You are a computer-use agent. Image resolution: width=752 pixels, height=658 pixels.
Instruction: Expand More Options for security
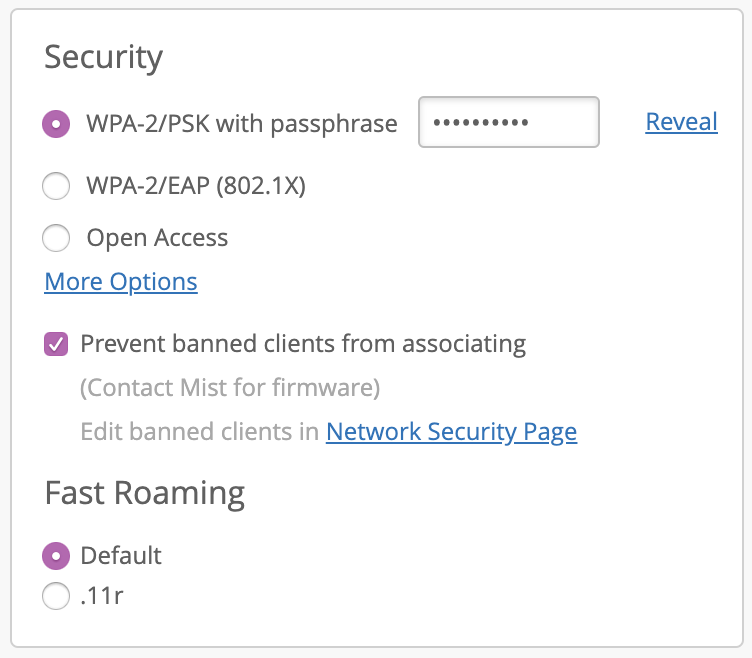[121, 282]
